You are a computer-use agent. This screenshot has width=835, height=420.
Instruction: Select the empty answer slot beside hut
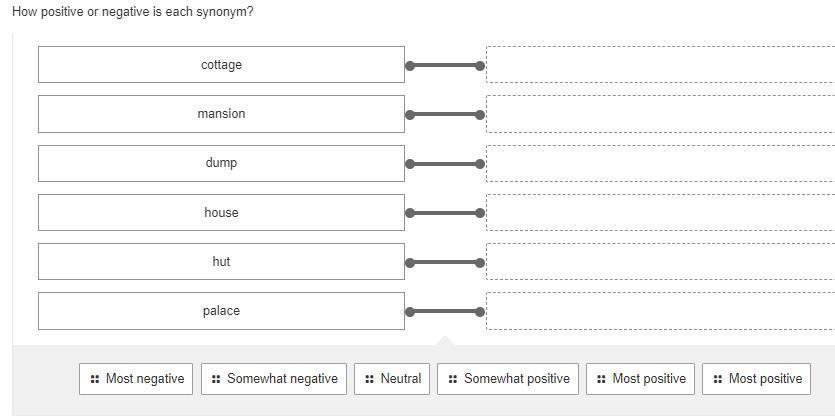click(x=660, y=261)
